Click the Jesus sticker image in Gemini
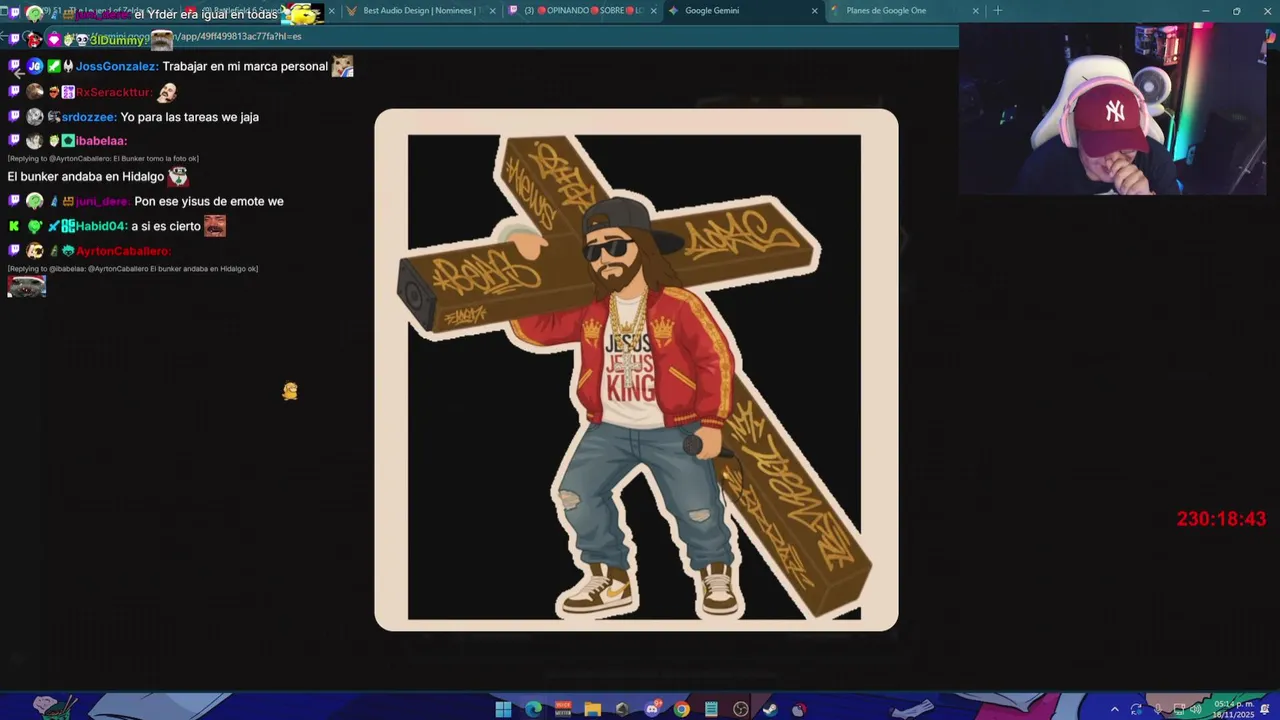This screenshot has width=1280, height=720. (x=636, y=370)
